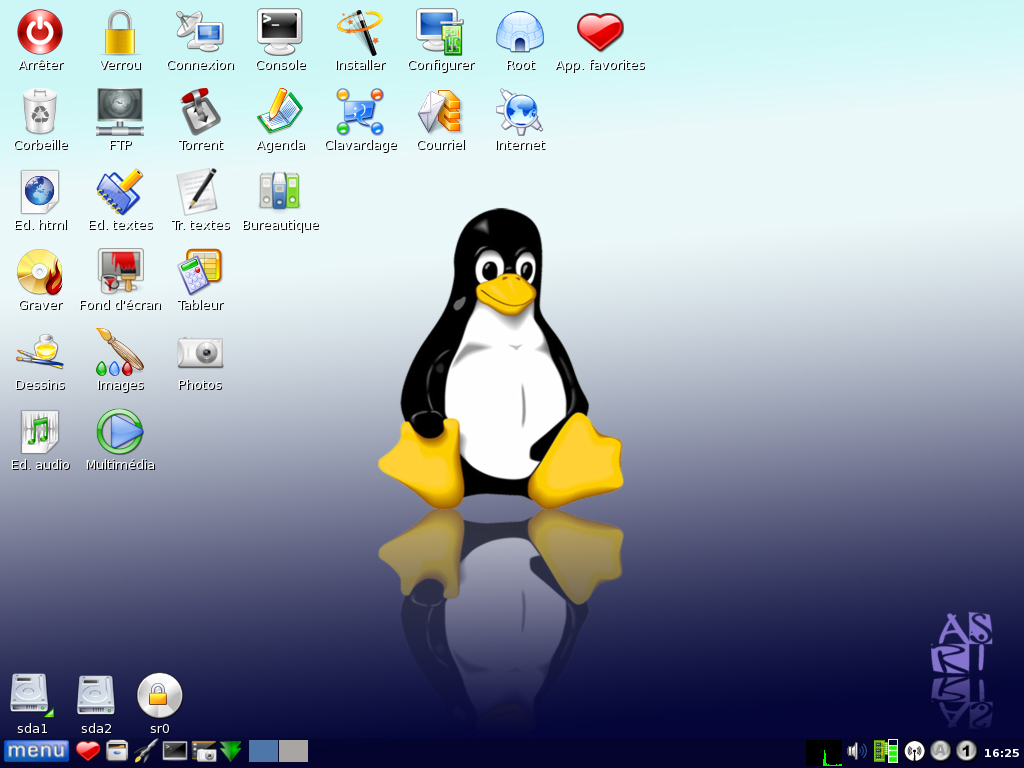Click the green memory chip tray icon
This screenshot has width=1024, height=768.
tap(886, 751)
